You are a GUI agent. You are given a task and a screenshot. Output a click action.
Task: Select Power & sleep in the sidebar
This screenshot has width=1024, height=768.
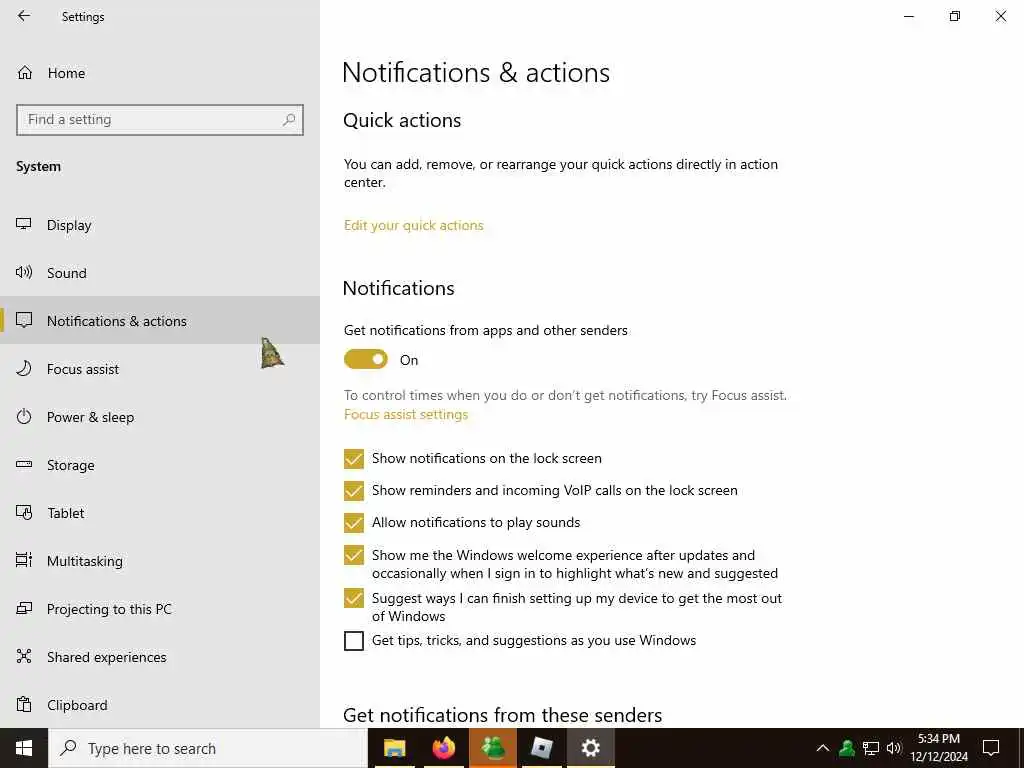(x=160, y=417)
